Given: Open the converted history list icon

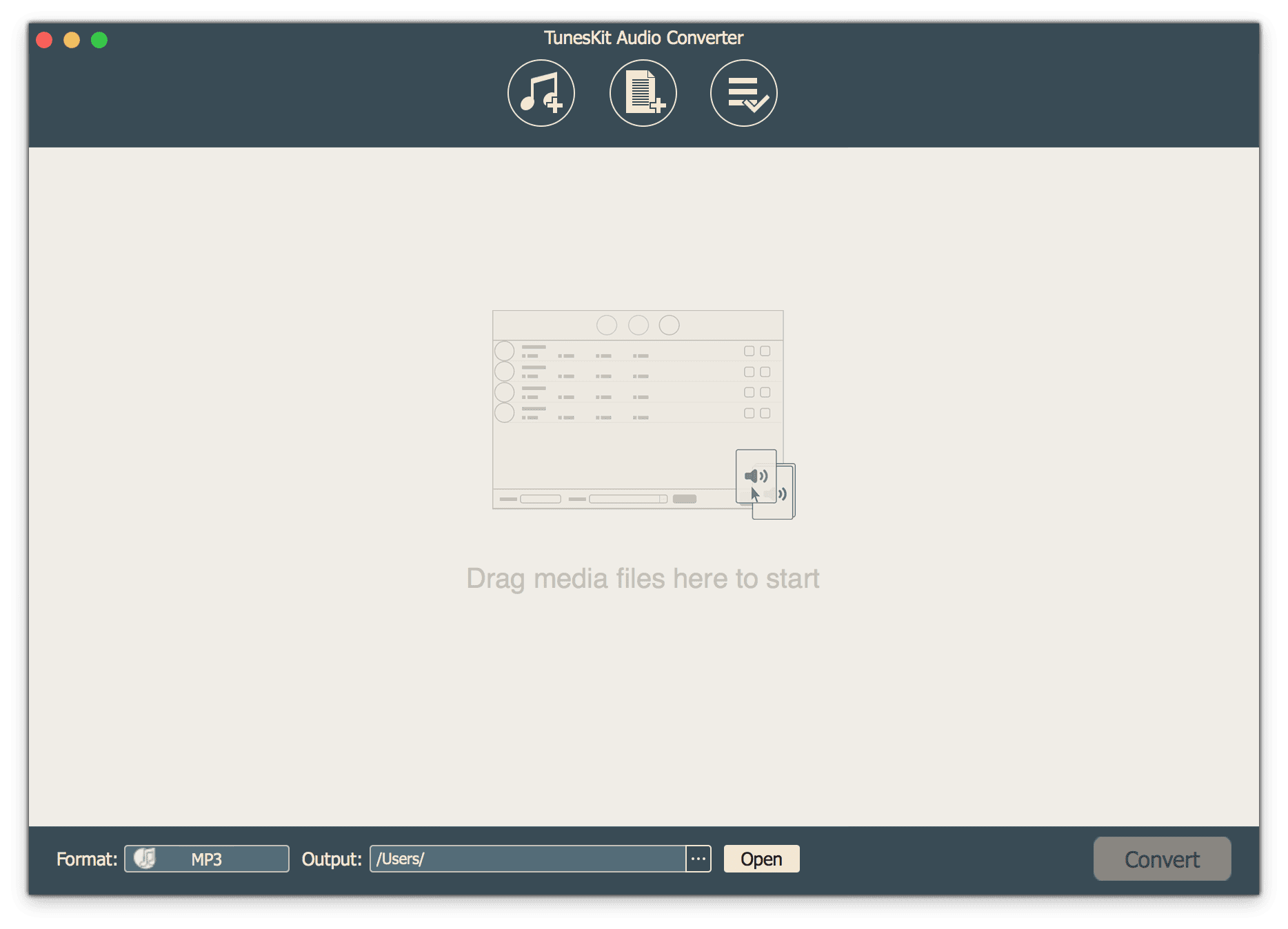Looking at the screenshot, I should click(x=744, y=93).
